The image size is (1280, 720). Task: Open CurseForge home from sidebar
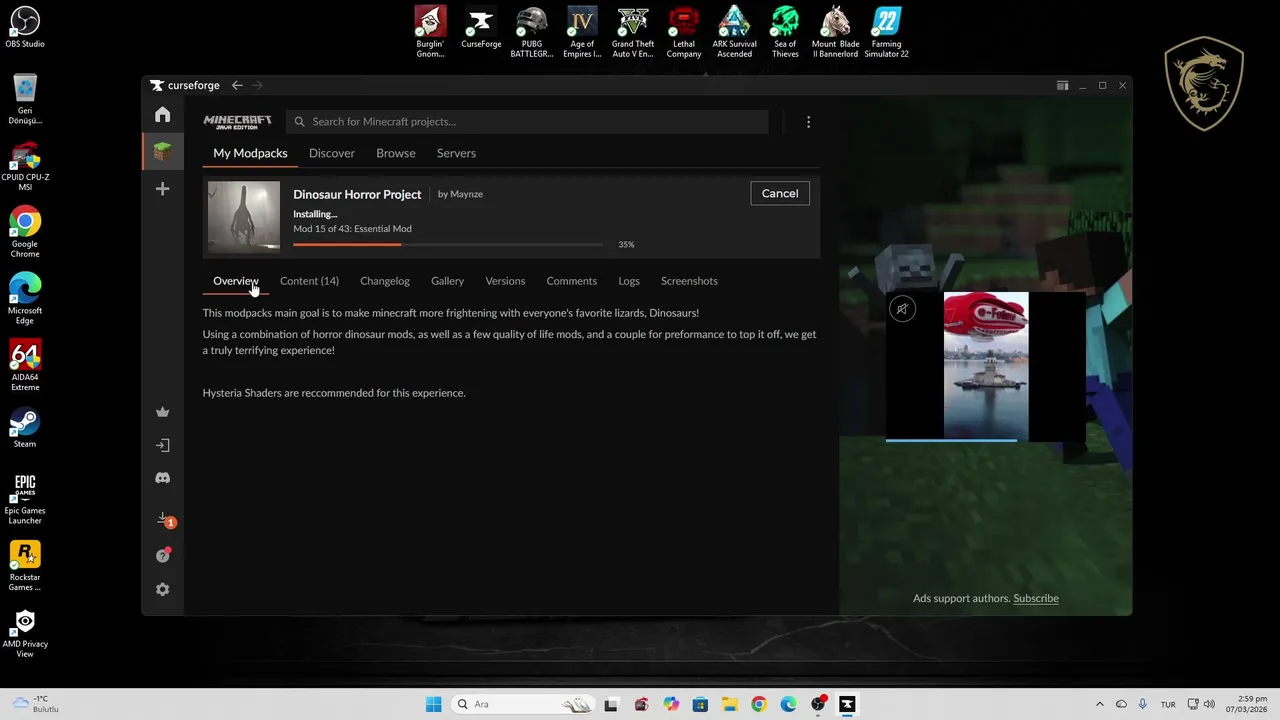point(162,115)
